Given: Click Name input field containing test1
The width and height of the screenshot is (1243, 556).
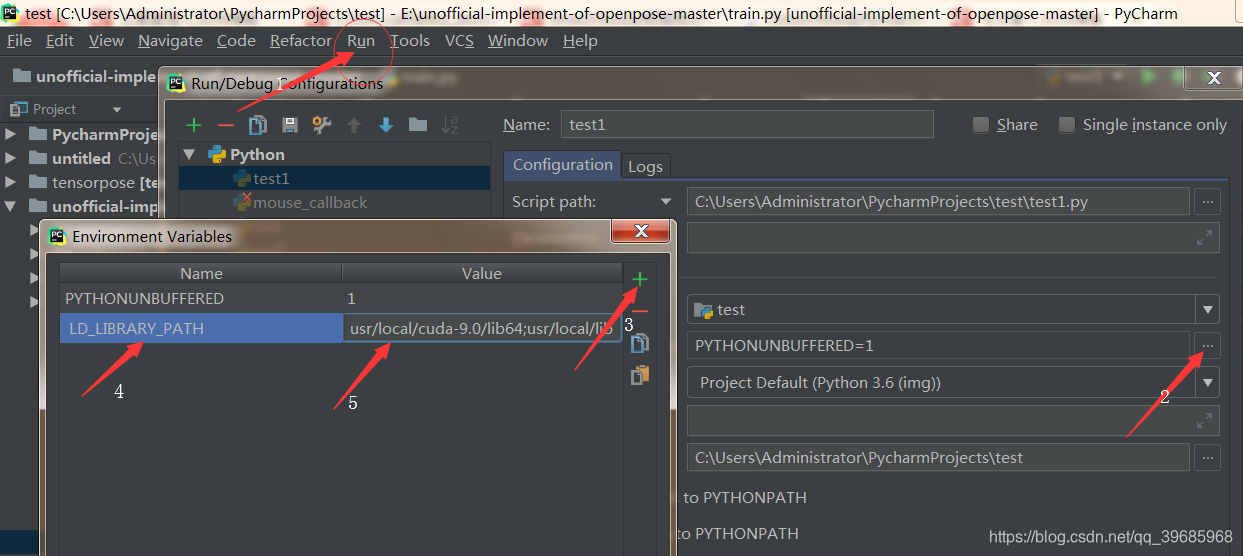Looking at the screenshot, I should [x=747, y=125].
